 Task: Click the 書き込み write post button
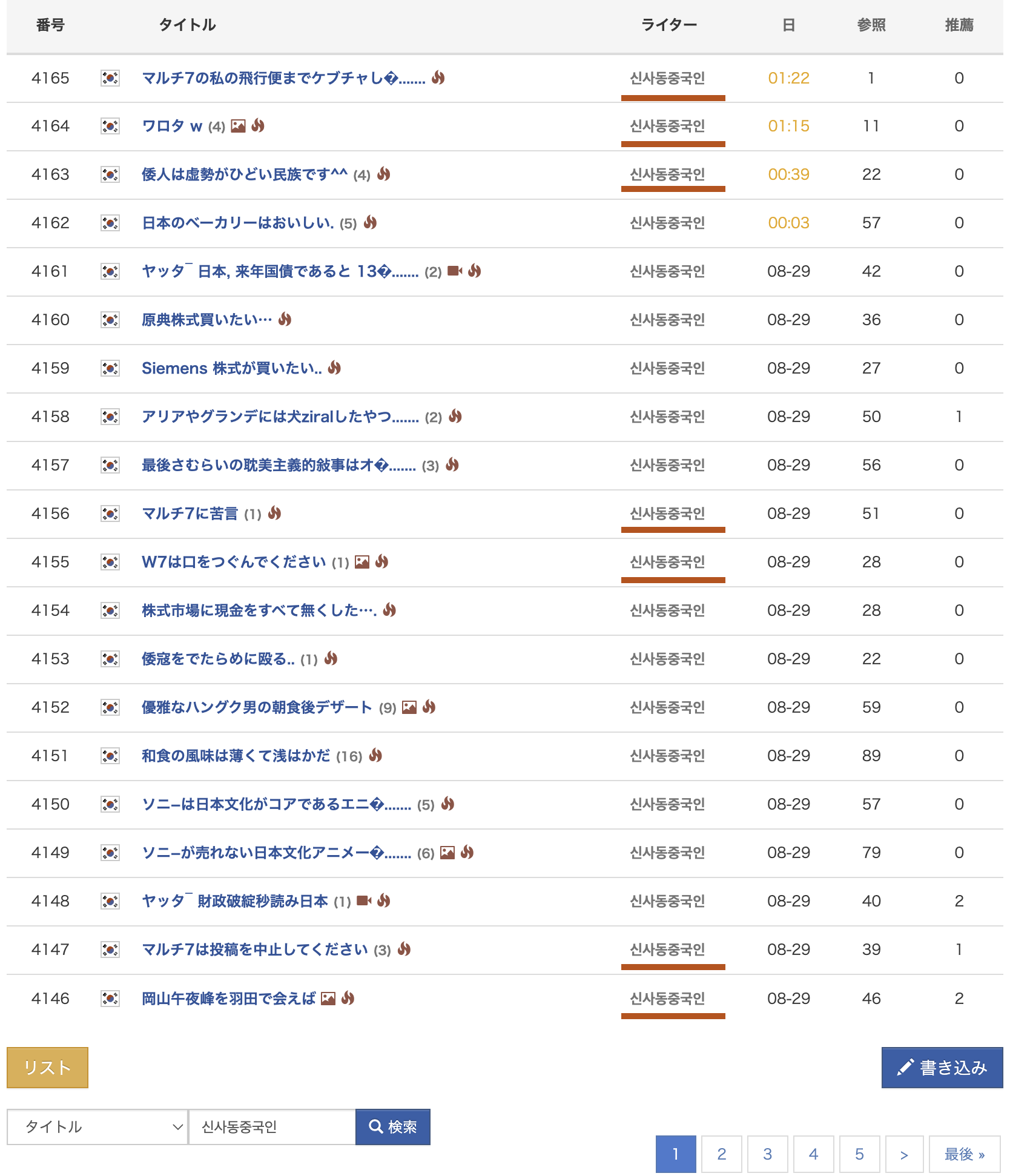942,1068
